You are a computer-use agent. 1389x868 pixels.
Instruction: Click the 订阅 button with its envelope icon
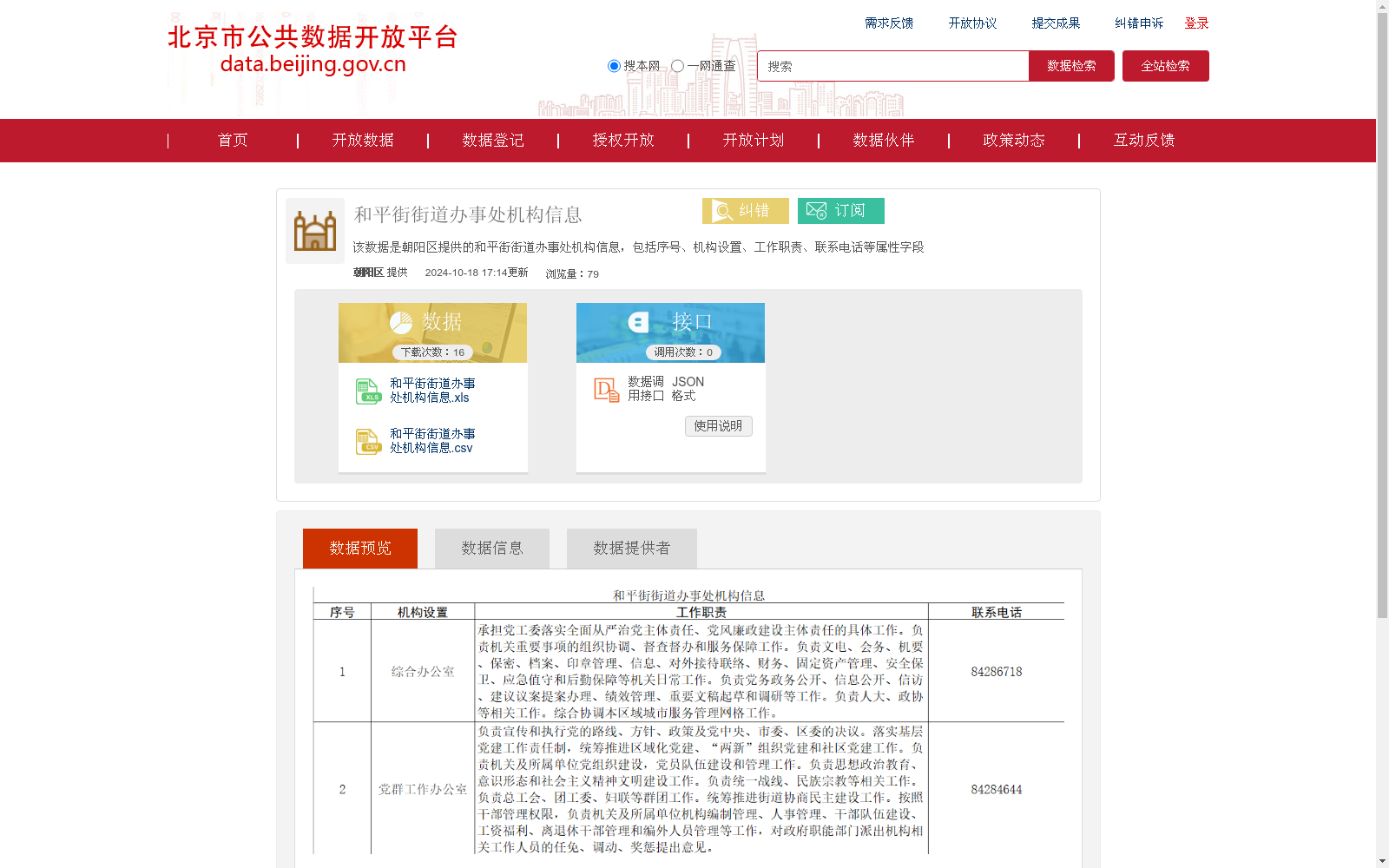point(840,211)
